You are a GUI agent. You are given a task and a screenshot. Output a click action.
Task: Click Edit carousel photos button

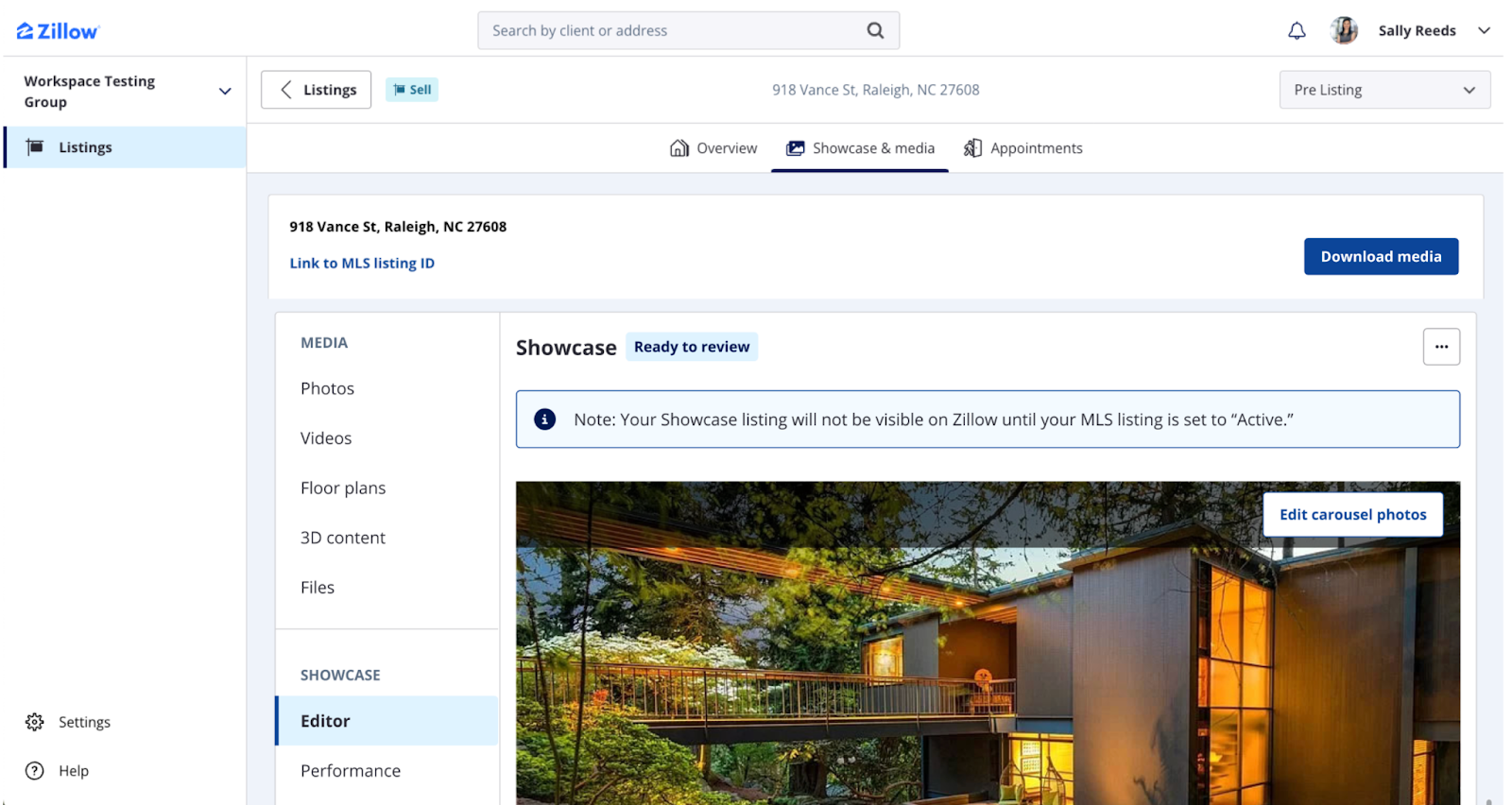point(1352,515)
